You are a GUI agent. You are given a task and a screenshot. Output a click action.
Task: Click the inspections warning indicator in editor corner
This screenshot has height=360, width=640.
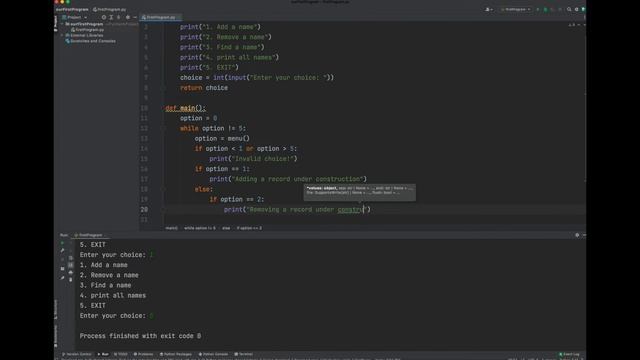[x=571, y=25]
